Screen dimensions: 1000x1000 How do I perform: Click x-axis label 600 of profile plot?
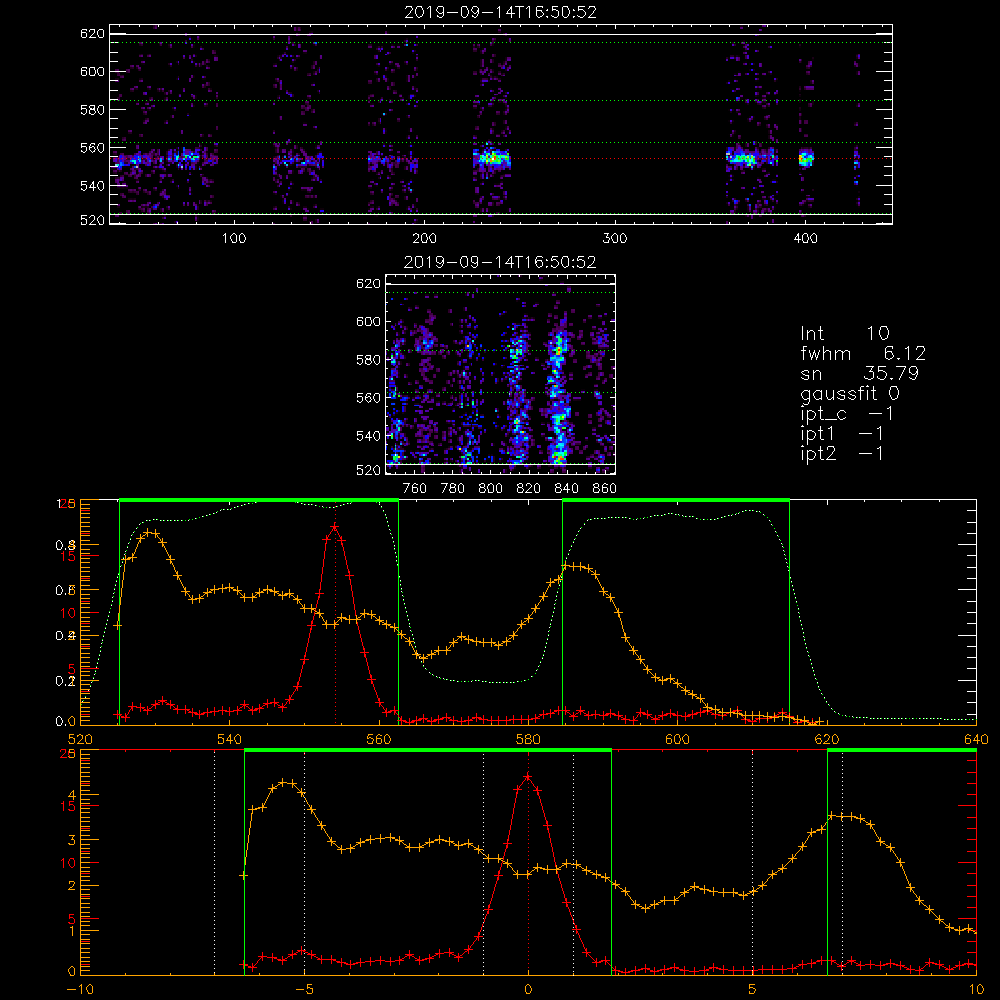click(x=677, y=739)
